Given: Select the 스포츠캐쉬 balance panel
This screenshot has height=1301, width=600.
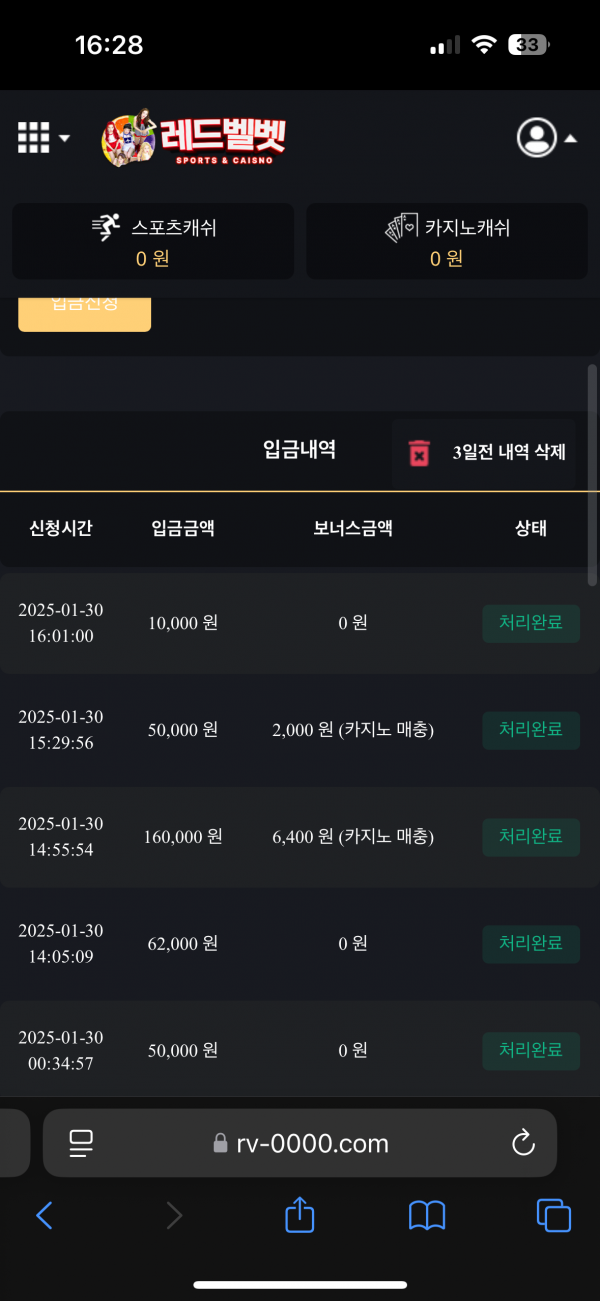Looking at the screenshot, I should pyautogui.click(x=153, y=241).
